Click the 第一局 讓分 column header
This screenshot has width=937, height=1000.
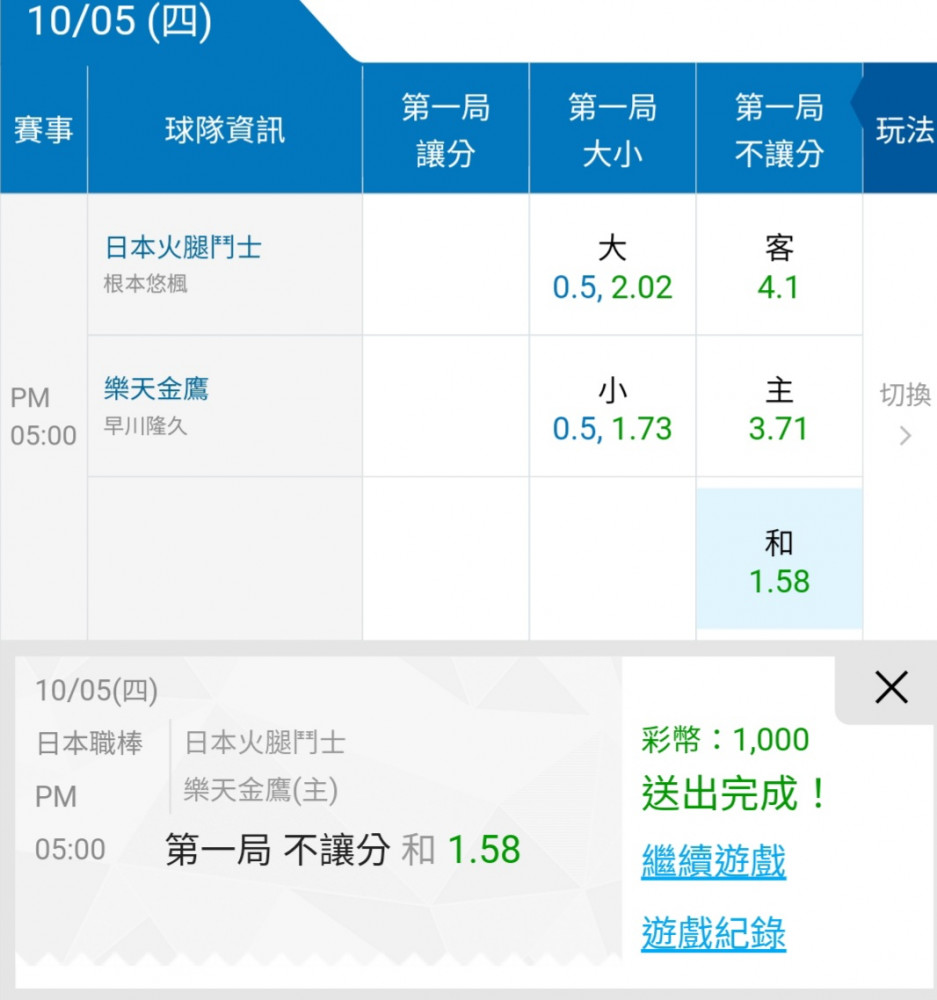[445, 129]
